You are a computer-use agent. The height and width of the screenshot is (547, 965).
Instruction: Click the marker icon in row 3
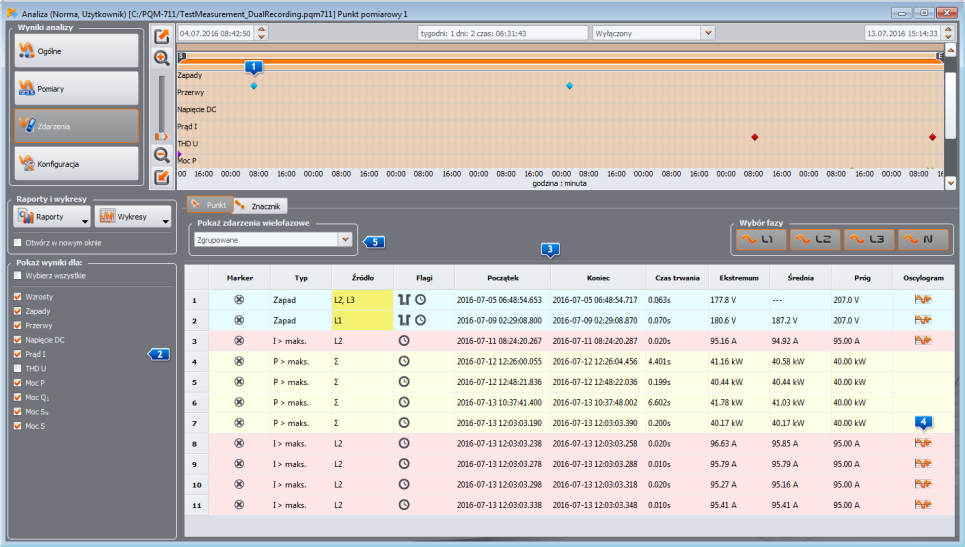239,341
